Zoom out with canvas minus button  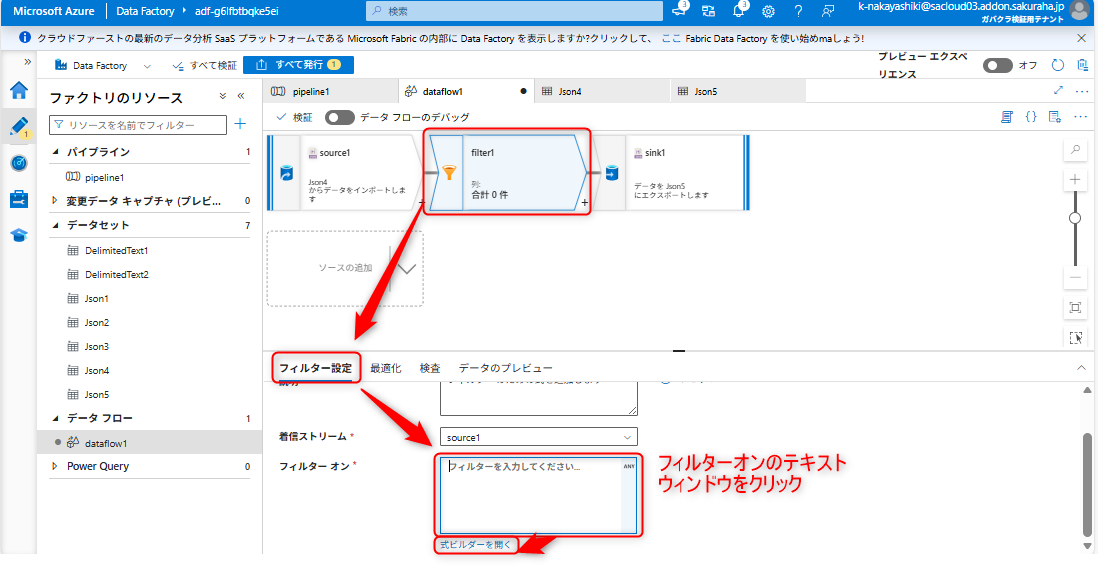coord(1075,277)
